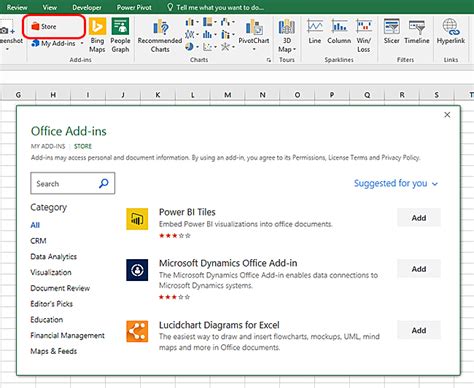Switch to the Developer ribbon tab

87,7
